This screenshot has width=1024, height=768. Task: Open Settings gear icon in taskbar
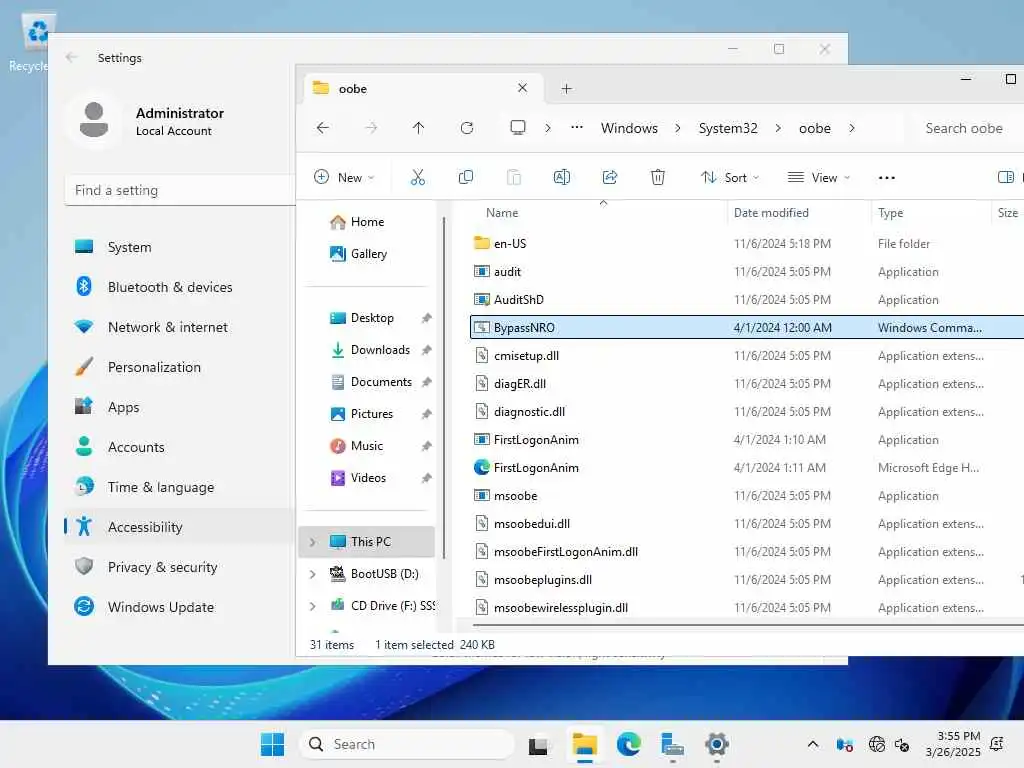click(716, 744)
